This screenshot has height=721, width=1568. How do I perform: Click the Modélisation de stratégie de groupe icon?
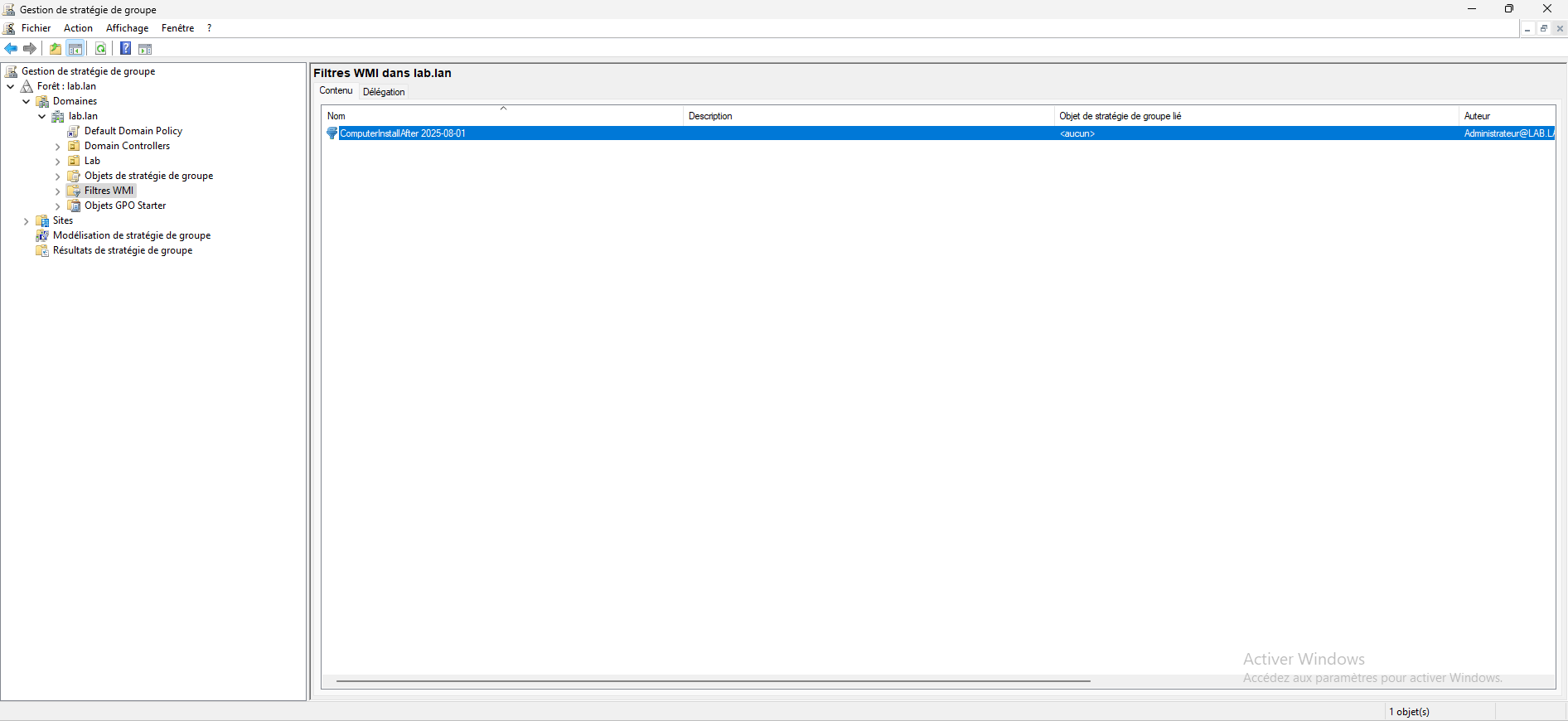point(42,235)
